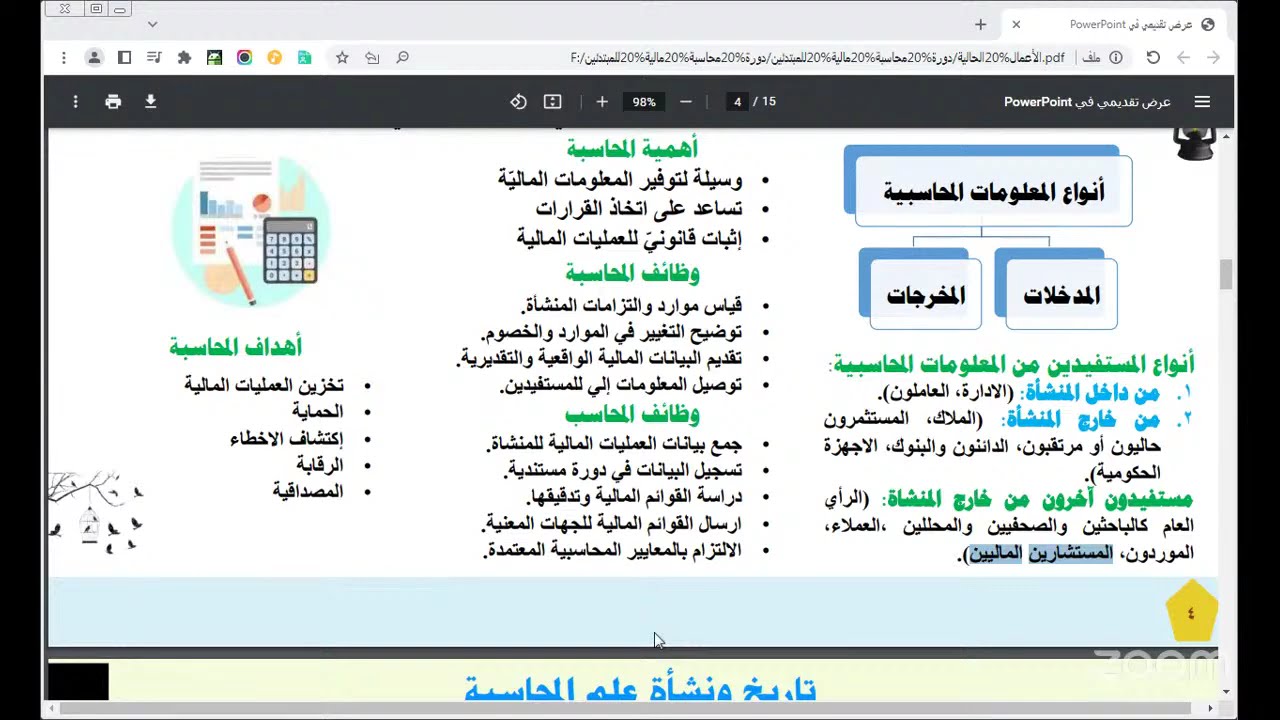Open PDF viewer more actions menu
The height and width of the screenshot is (720, 1280).
(75, 102)
